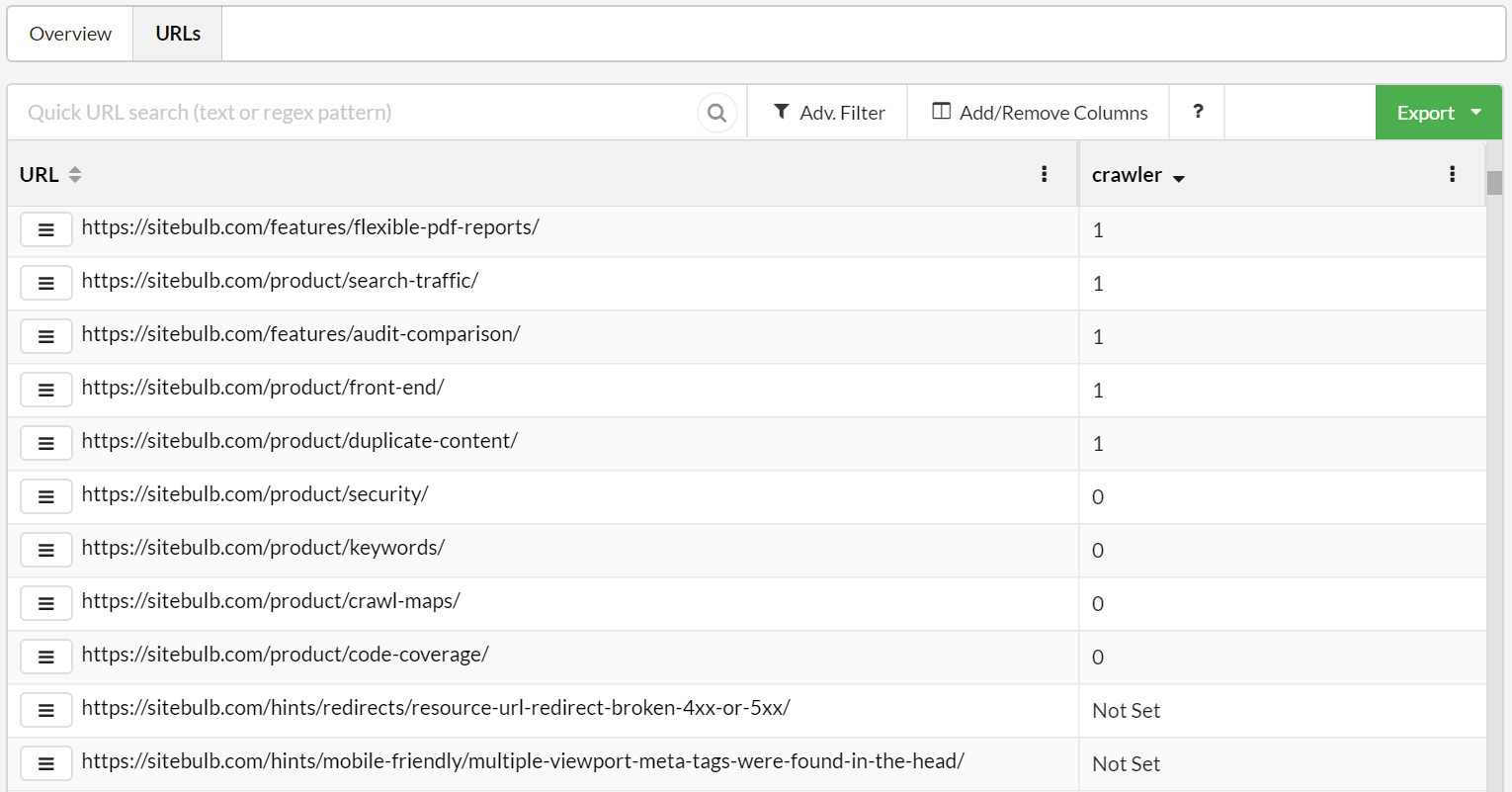Open row menu for crawl-maps URL
The height and width of the screenshot is (792, 1512).
pos(46,603)
